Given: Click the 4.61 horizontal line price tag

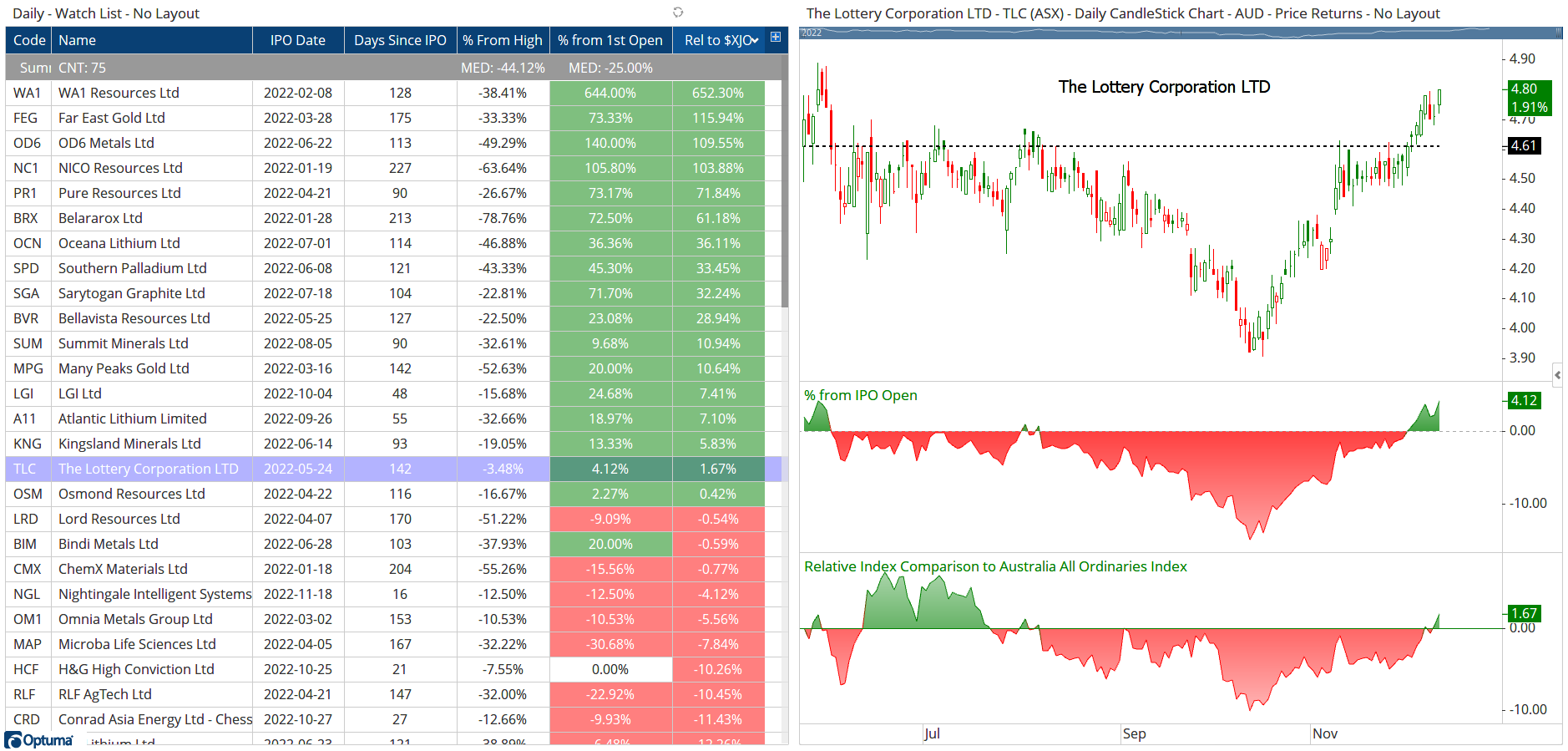Looking at the screenshot, I should 1524,145.
